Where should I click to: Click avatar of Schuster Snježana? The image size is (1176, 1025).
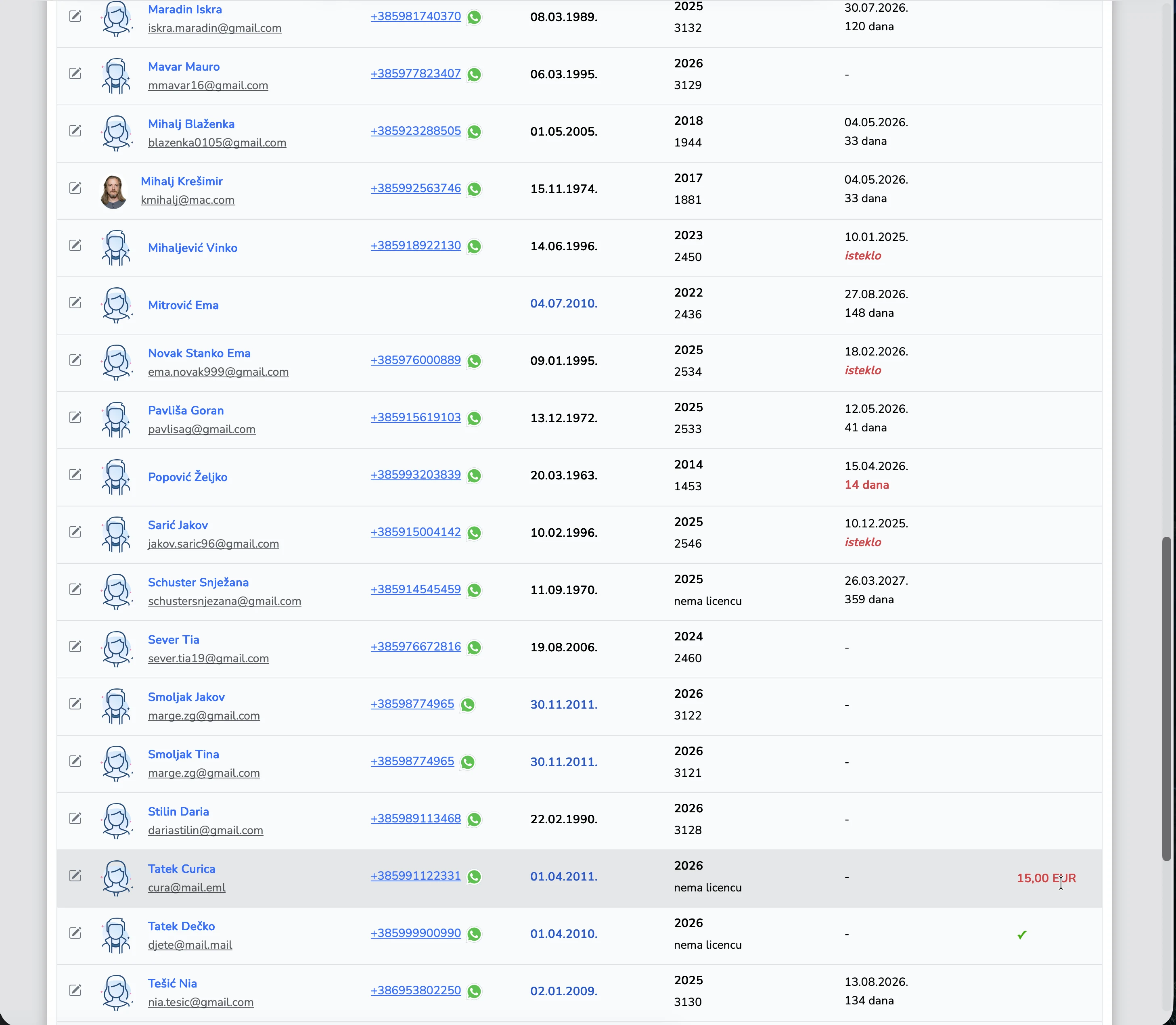pos(116,592)
